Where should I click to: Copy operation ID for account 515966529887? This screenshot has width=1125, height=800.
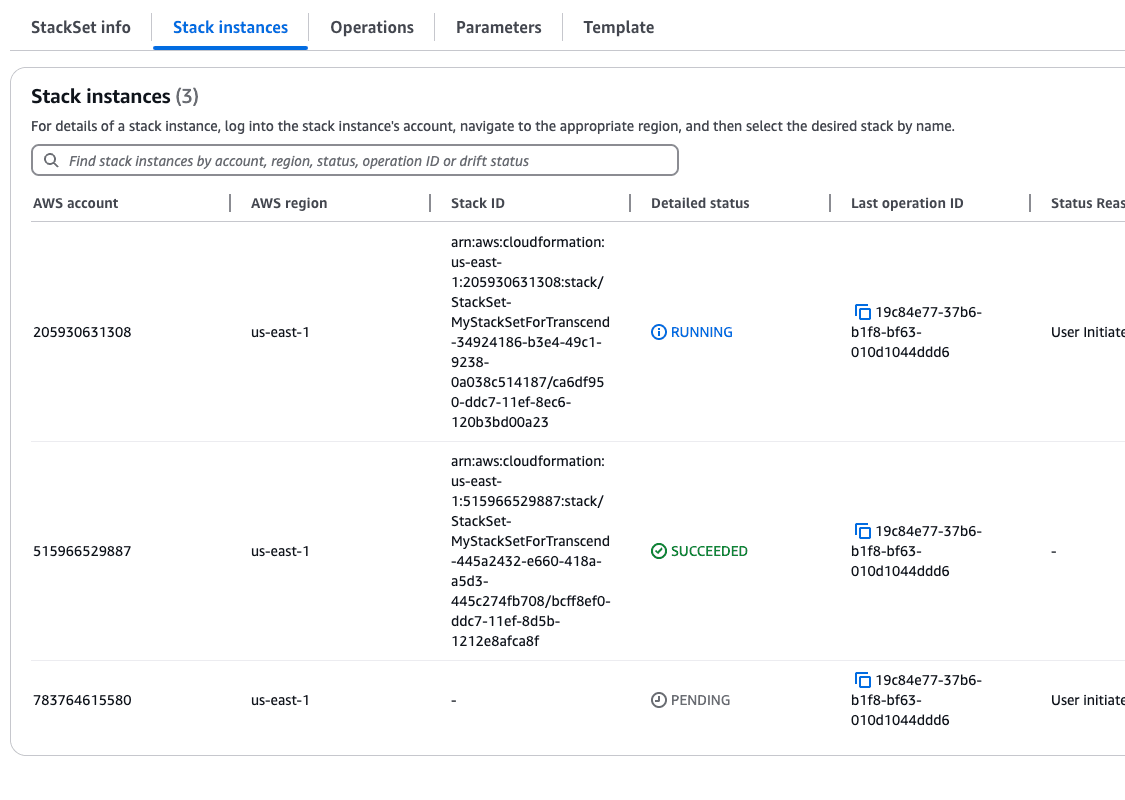(861, 531)
